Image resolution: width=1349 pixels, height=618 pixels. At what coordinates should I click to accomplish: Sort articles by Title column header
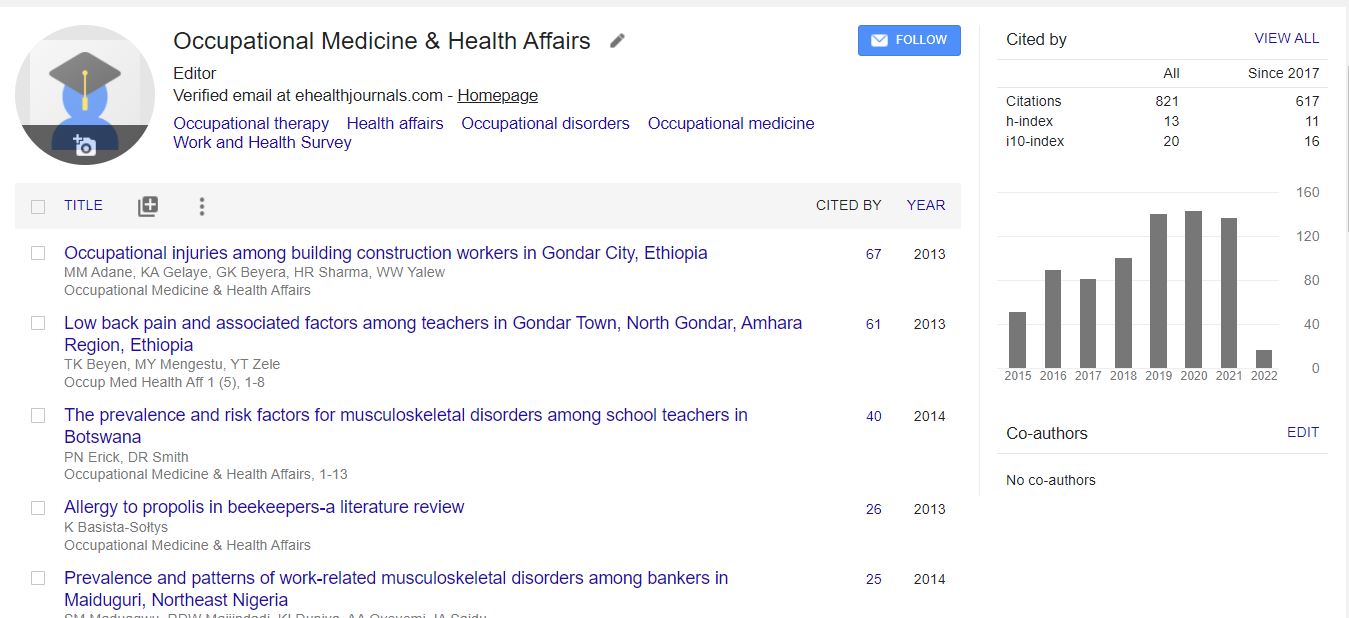coord(83,205)
